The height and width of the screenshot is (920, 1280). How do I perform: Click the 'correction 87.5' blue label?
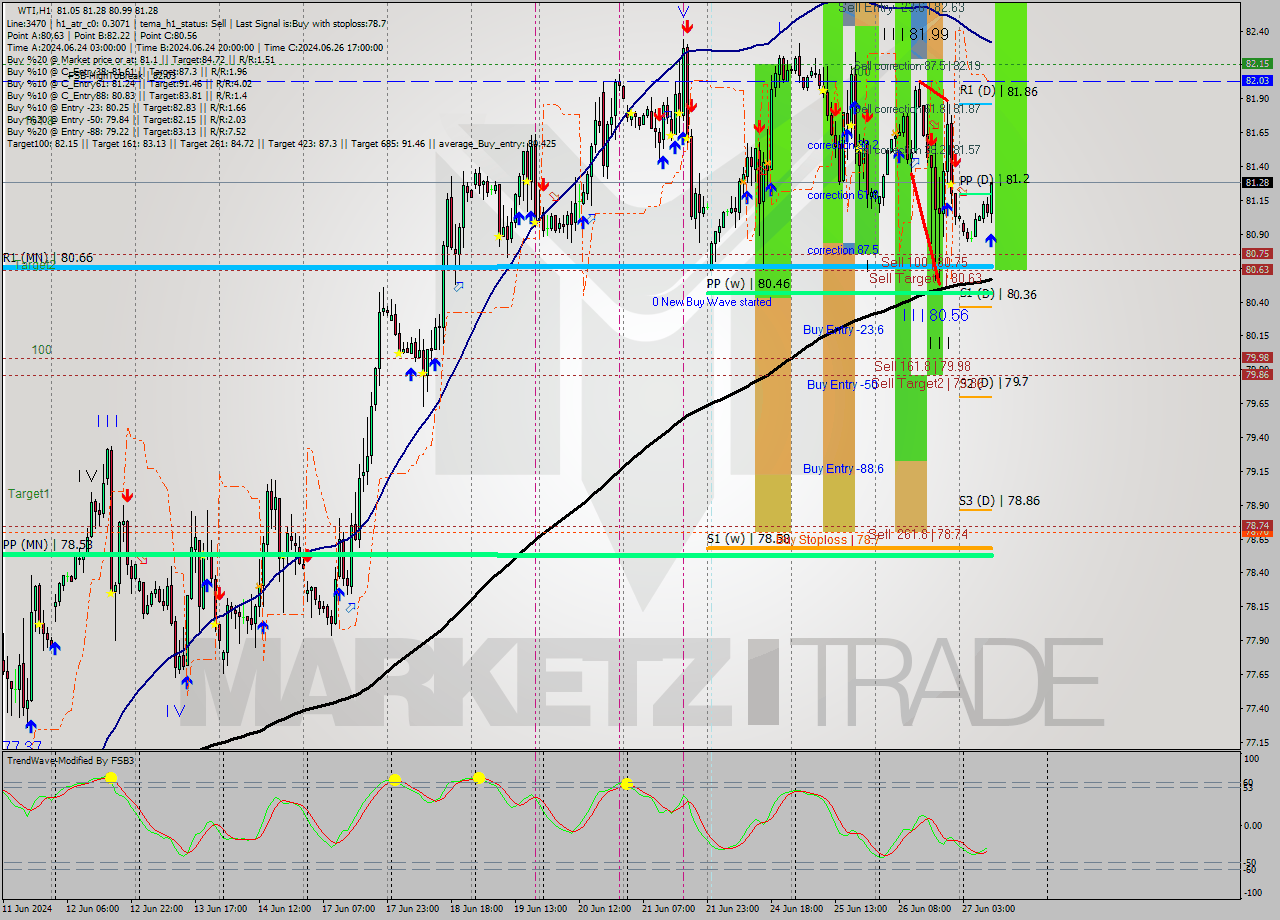coord(843,250)
